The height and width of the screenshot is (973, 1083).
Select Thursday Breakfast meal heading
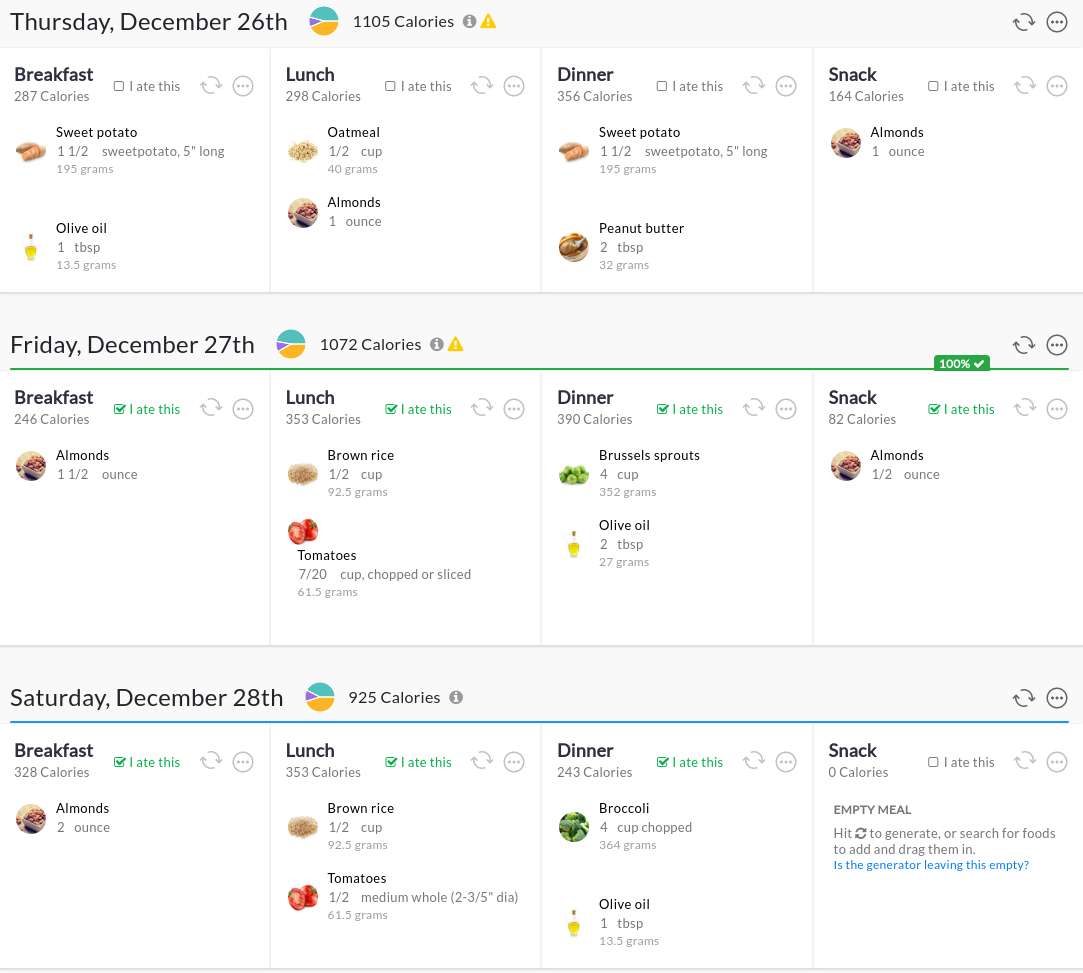(54, 75)
